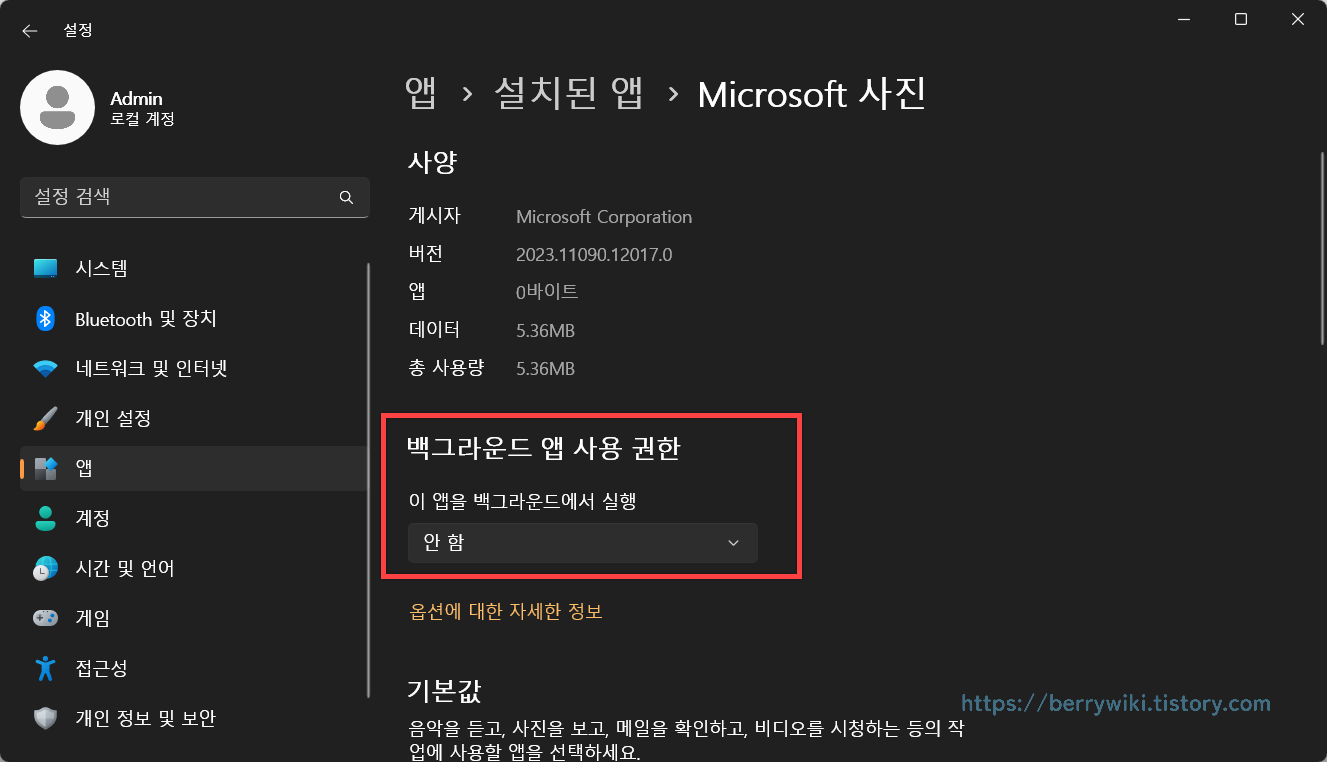Open the background app permission dropdown
Image resolution: width=1327 pixels, height=762 pixels.
coord(583,542)
